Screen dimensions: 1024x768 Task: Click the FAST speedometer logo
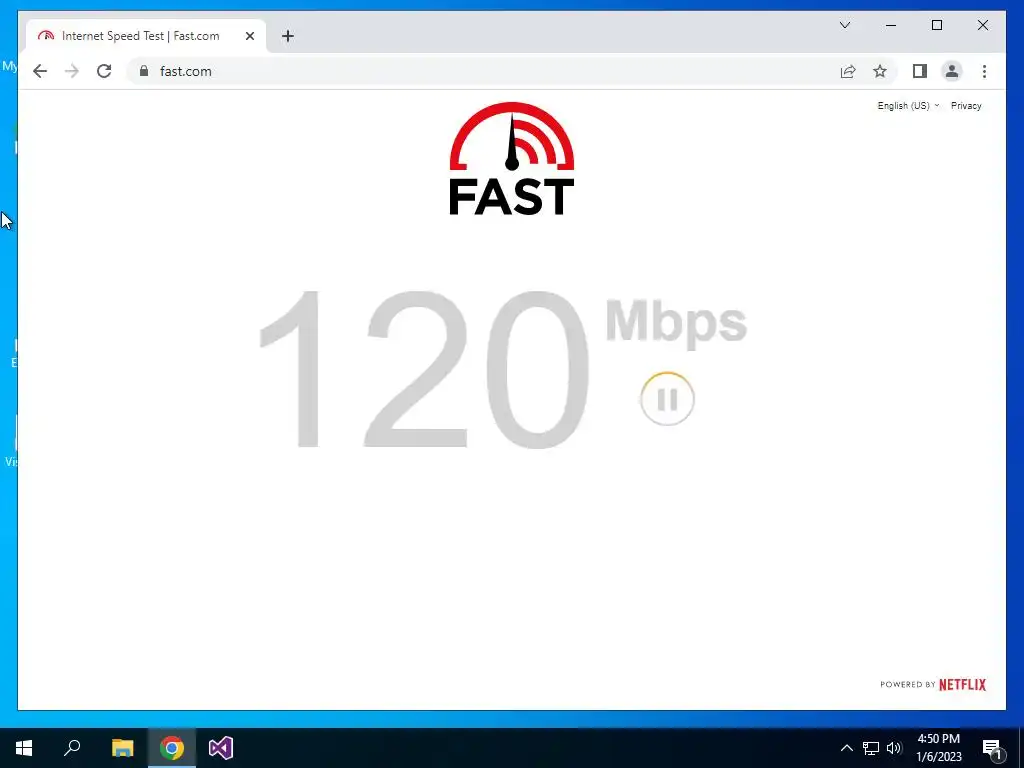click(x=511, y=159)
